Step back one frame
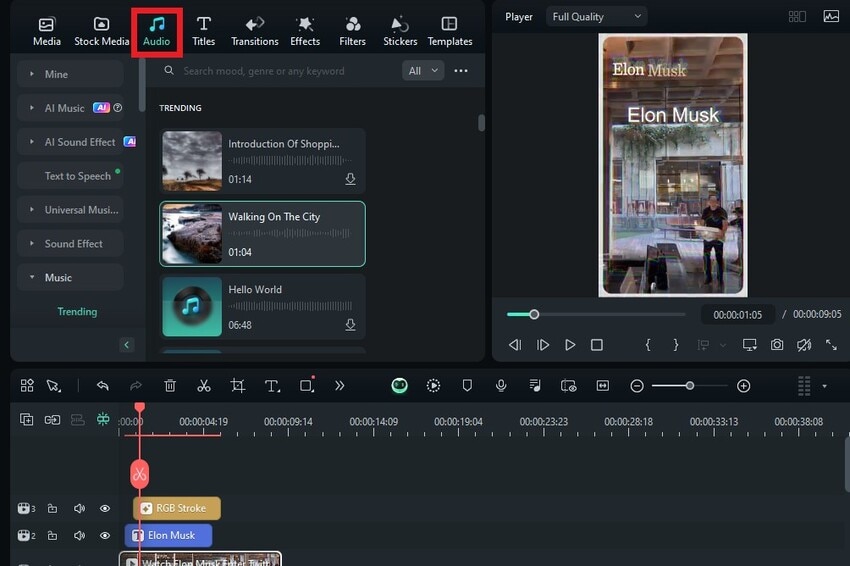 [x=514, y=345]
